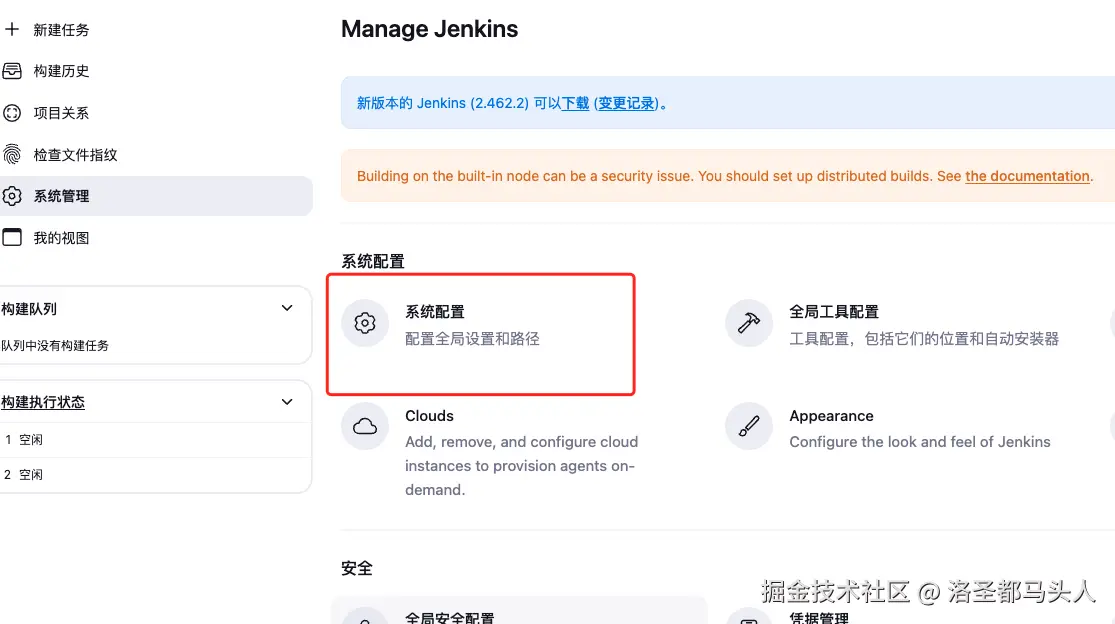Click the Manage Jenkins heading
The height and width of the screenshot is (624, 1115).
(x=430, y=29)
